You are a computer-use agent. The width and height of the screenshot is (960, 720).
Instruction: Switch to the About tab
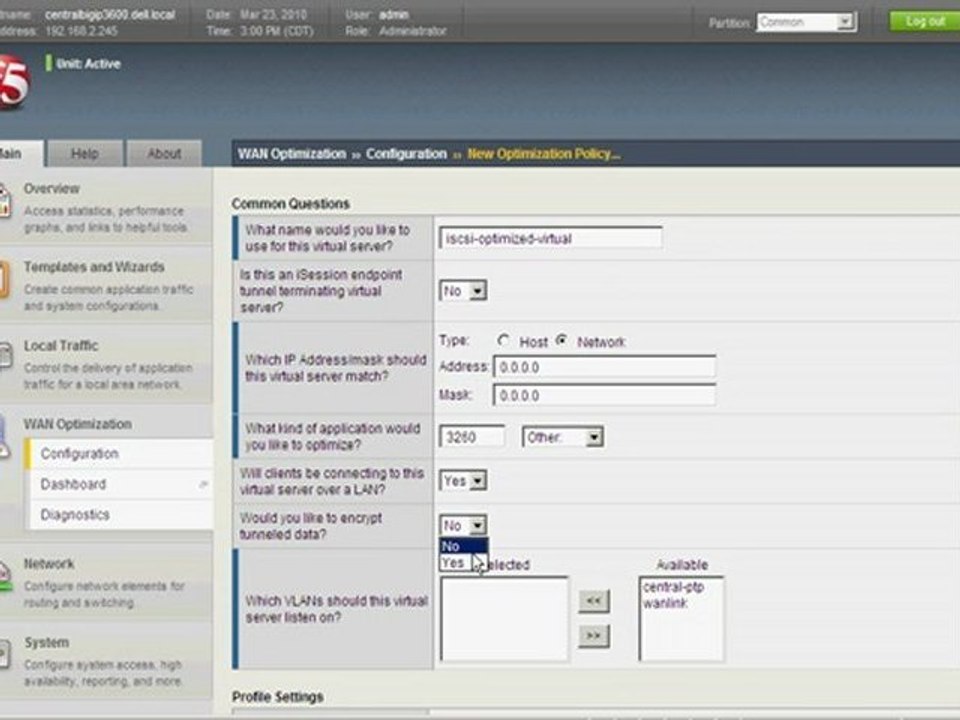tap(164, 154)
